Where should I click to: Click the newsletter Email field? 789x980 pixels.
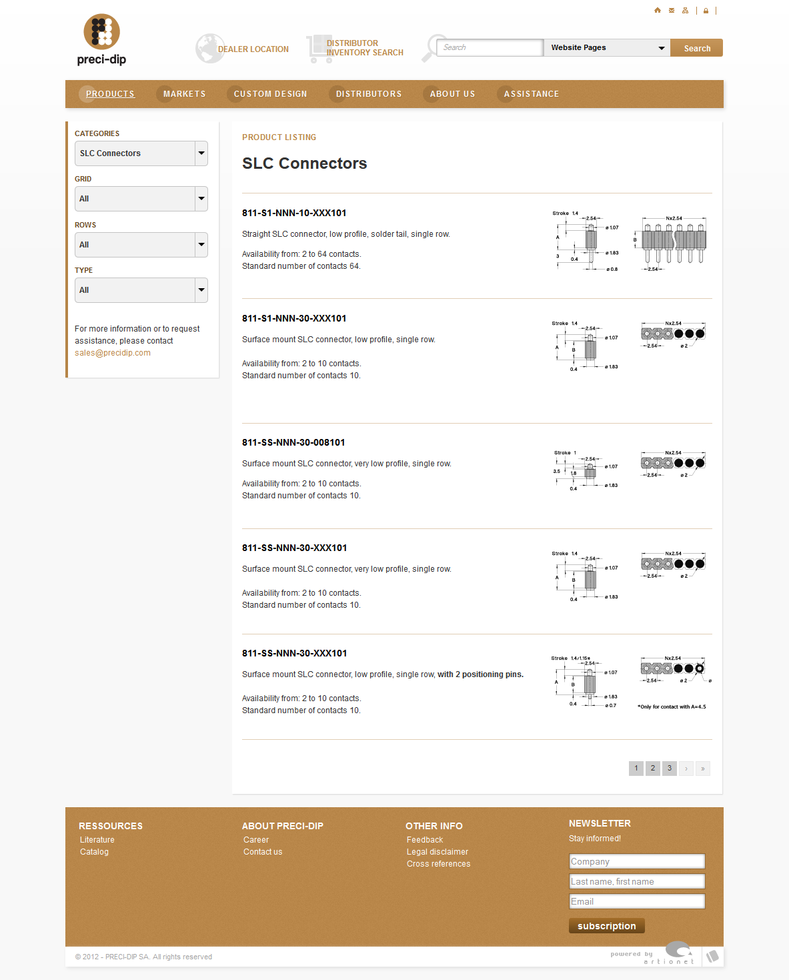[x=637, y=901]
